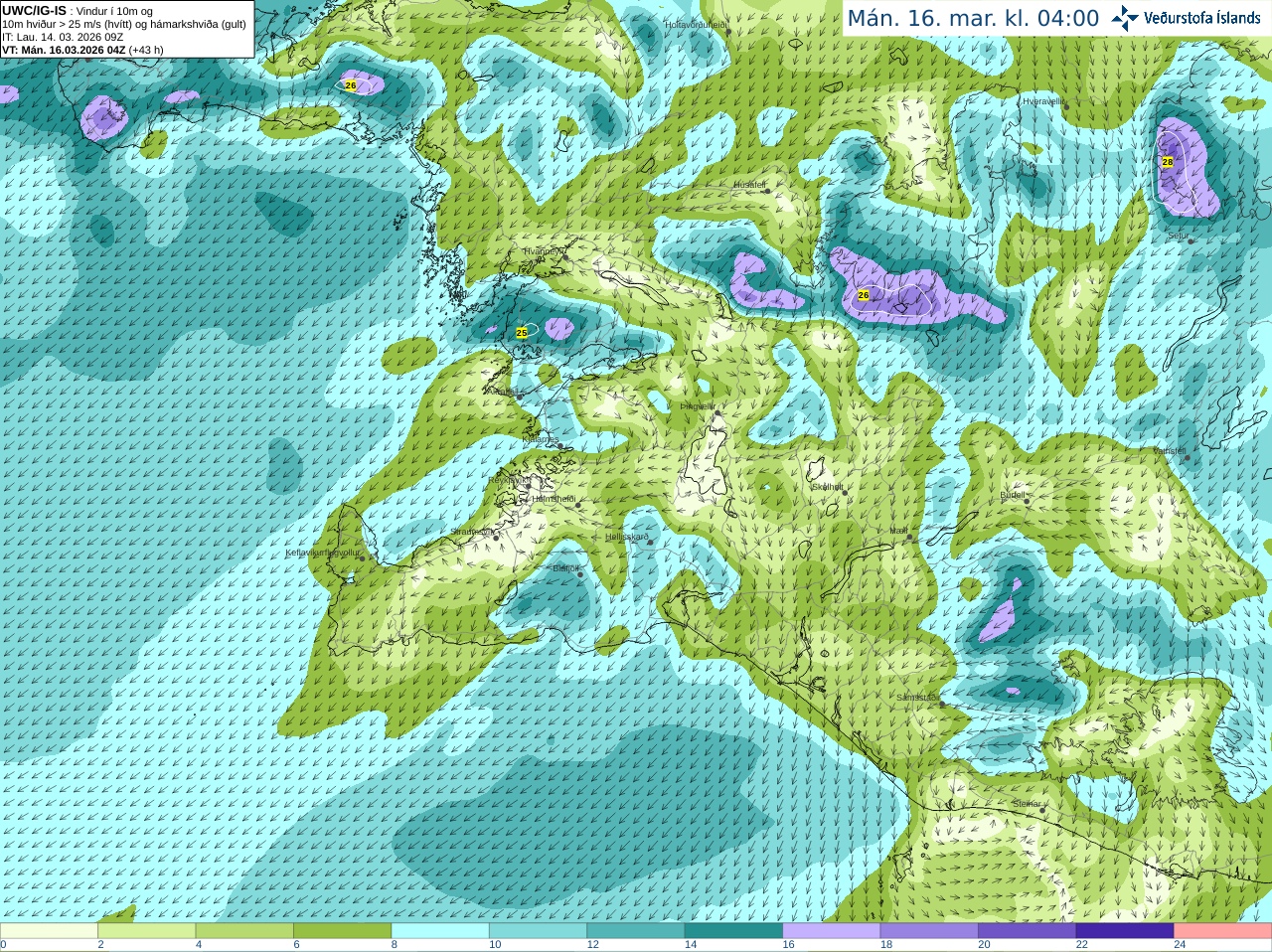Click the IT: Lau. 14. 03. 2026 09Z line
1272x952 pixels.
[x=63, y=37]
